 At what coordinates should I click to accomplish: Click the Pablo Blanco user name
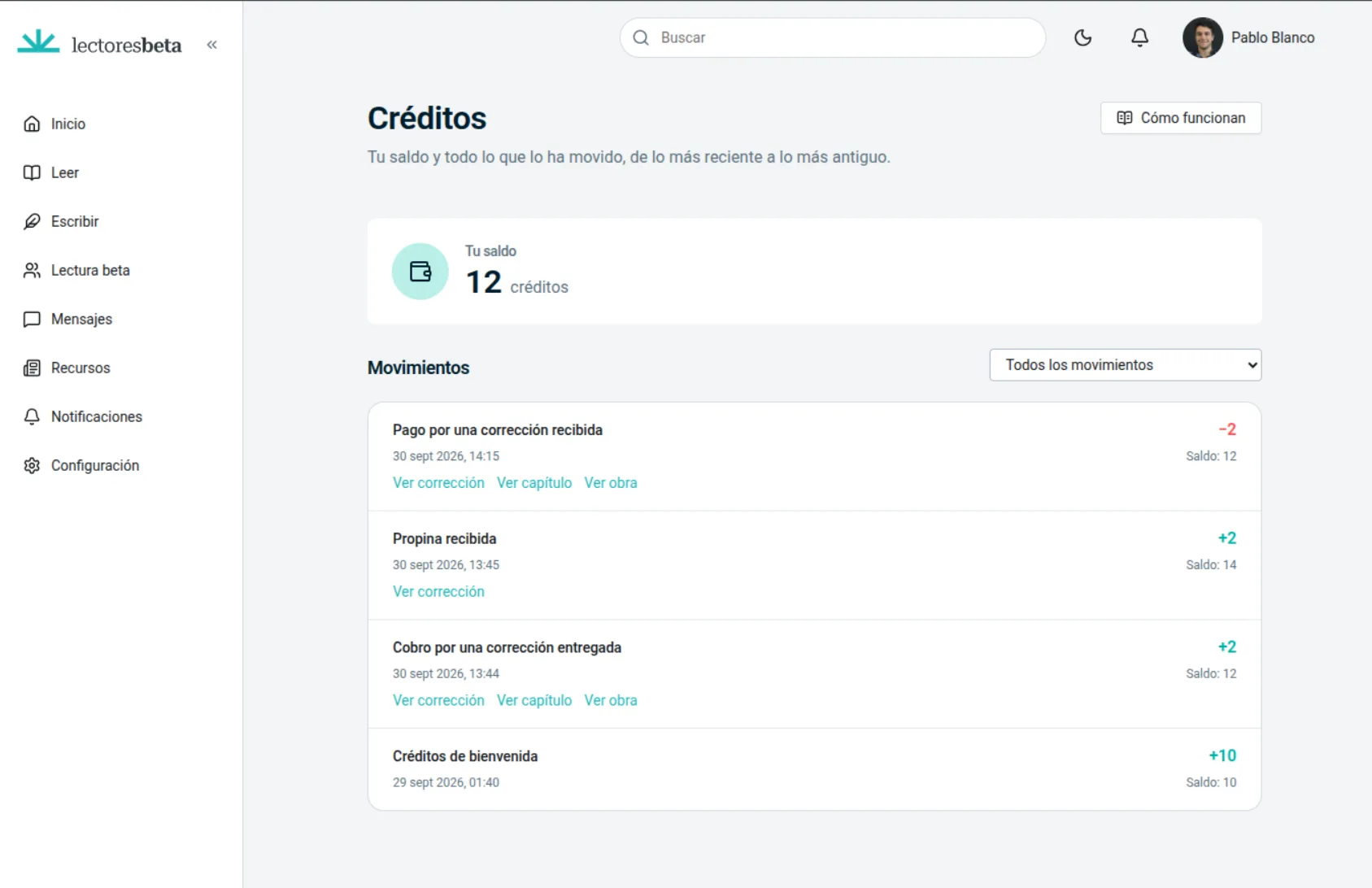point(1273,37)
